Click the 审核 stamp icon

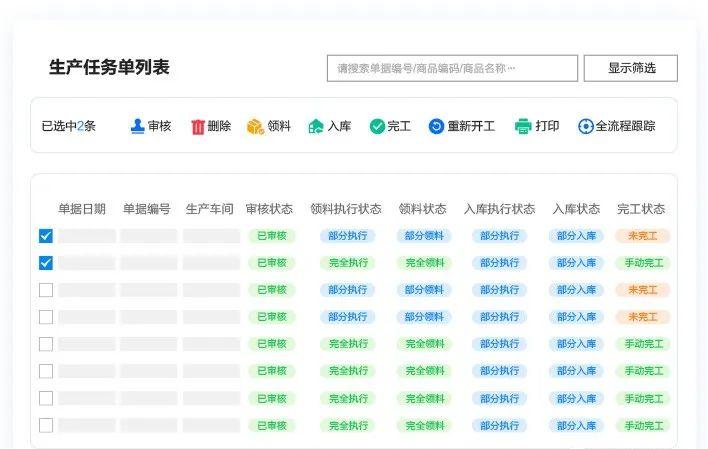pyautogui.click(x=137, y=126)
